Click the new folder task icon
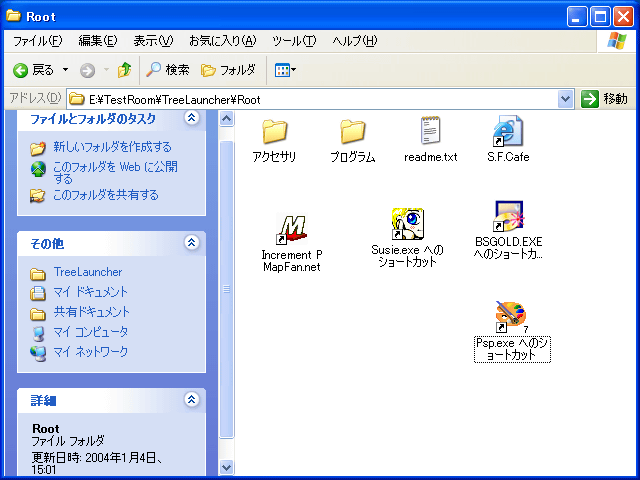Image resolution: width=640 pixels, height=480 pixels. point(38,148)
